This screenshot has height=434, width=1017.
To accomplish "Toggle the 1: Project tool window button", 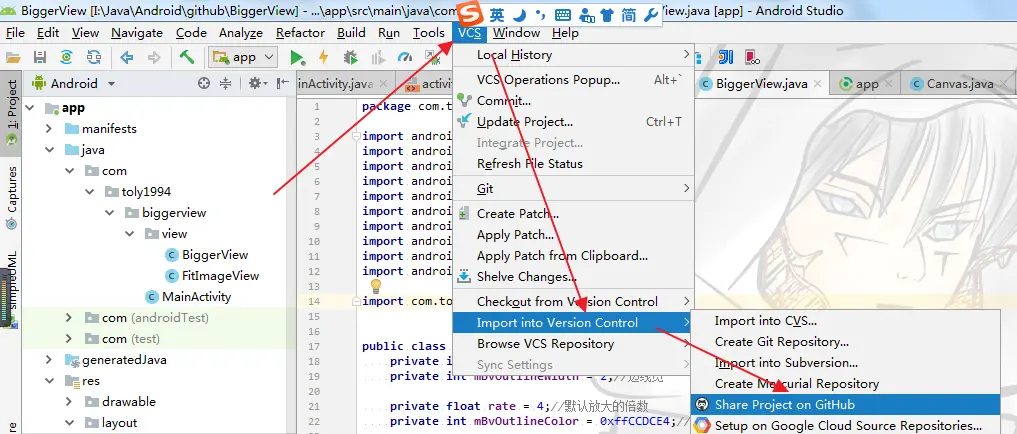I will [12, 112].
